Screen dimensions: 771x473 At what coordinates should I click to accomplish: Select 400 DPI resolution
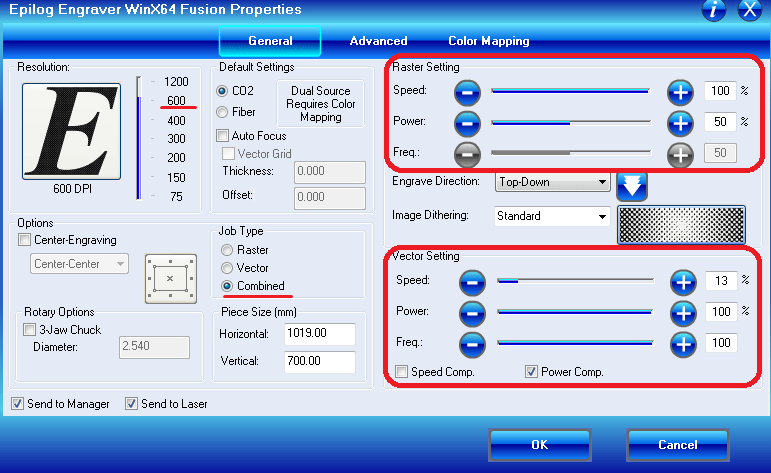[176, 120]
